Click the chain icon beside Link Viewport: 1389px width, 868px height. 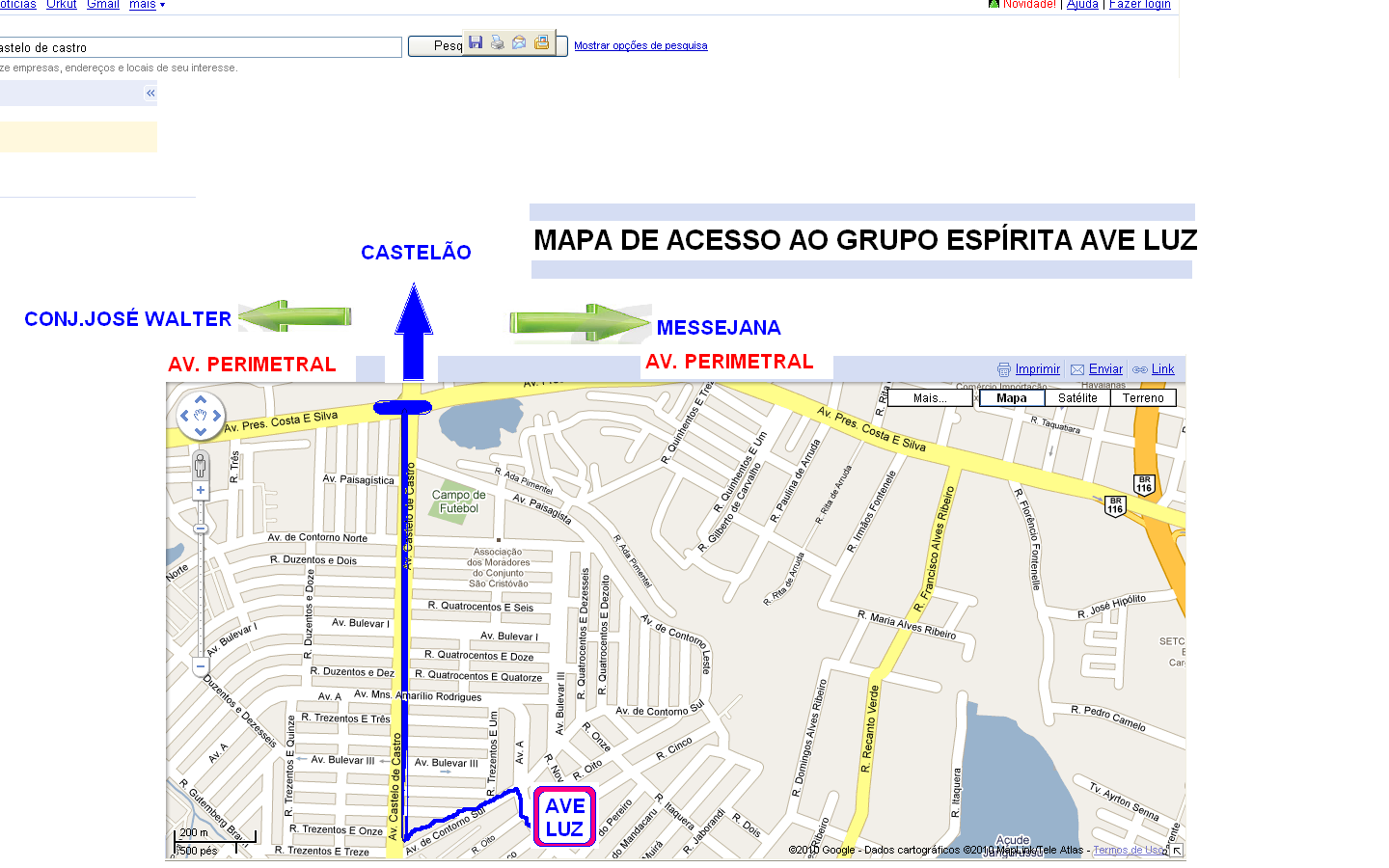(1140, 369)
